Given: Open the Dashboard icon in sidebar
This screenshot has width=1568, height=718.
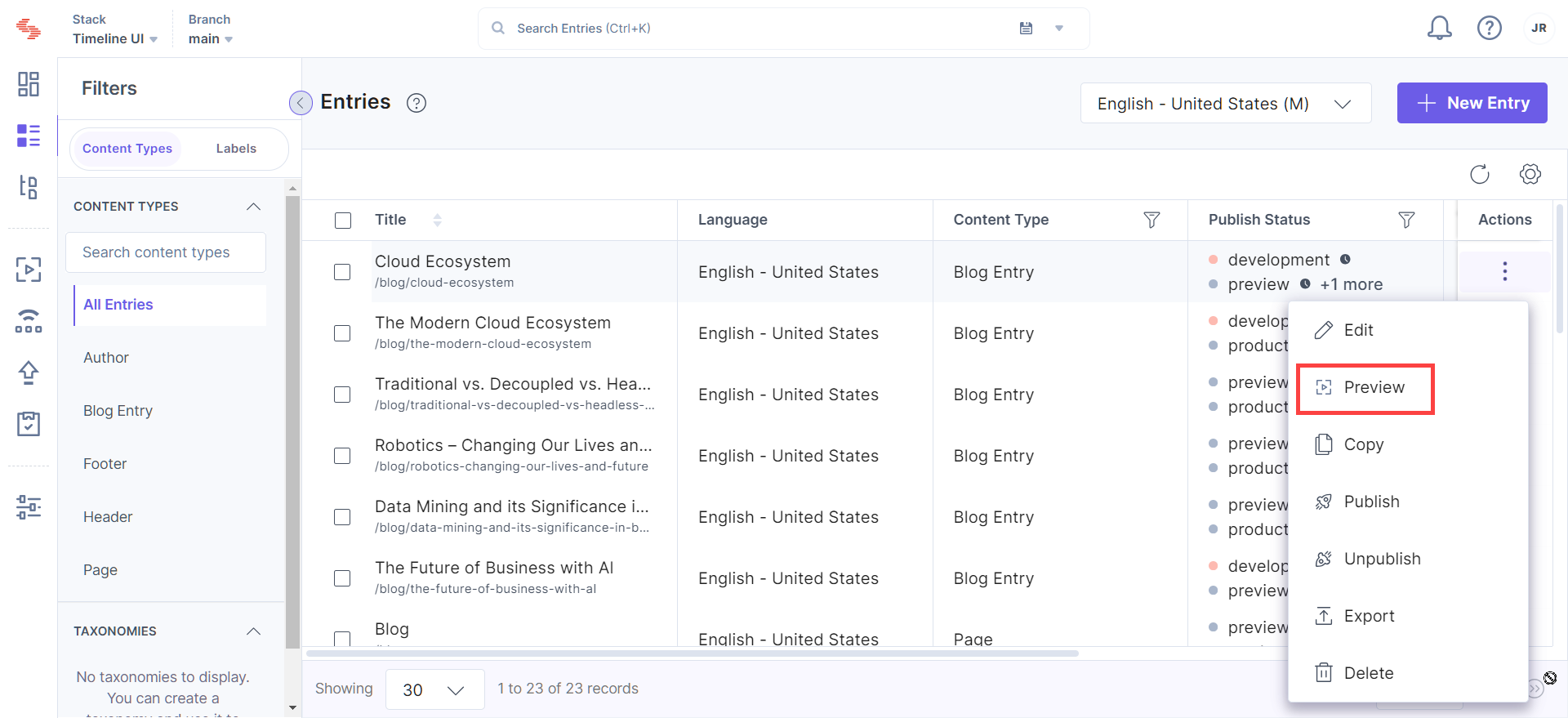Looking at the screenshot, I should point(29,84).
